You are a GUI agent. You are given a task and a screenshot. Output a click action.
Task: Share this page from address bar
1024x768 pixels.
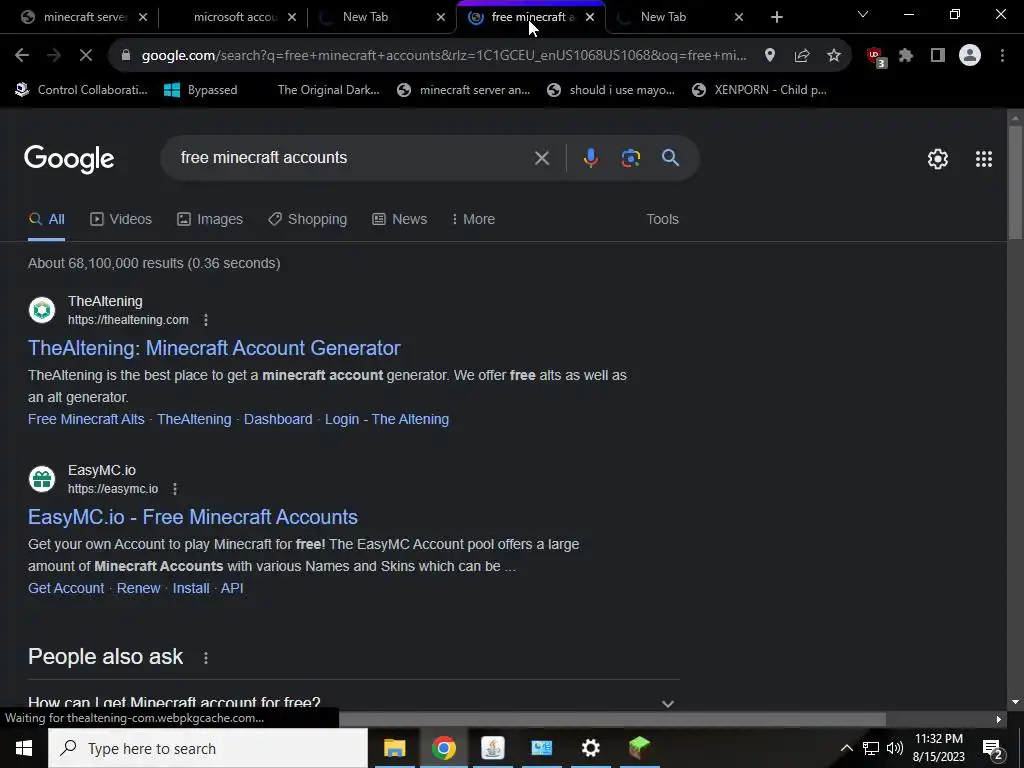[x=802, y=56]
